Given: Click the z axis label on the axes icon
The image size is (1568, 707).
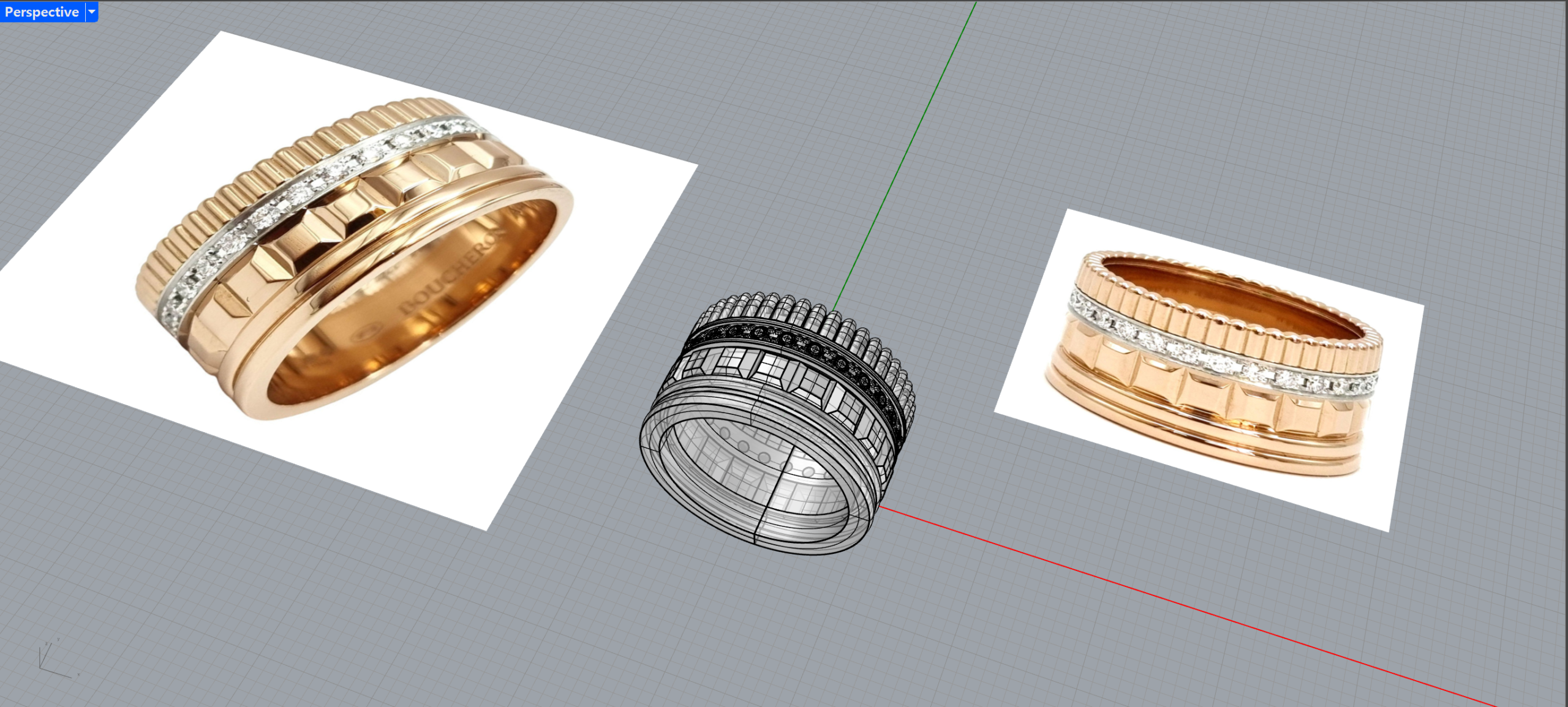Looking at the screenshot, I should click(x=47, y=644).
